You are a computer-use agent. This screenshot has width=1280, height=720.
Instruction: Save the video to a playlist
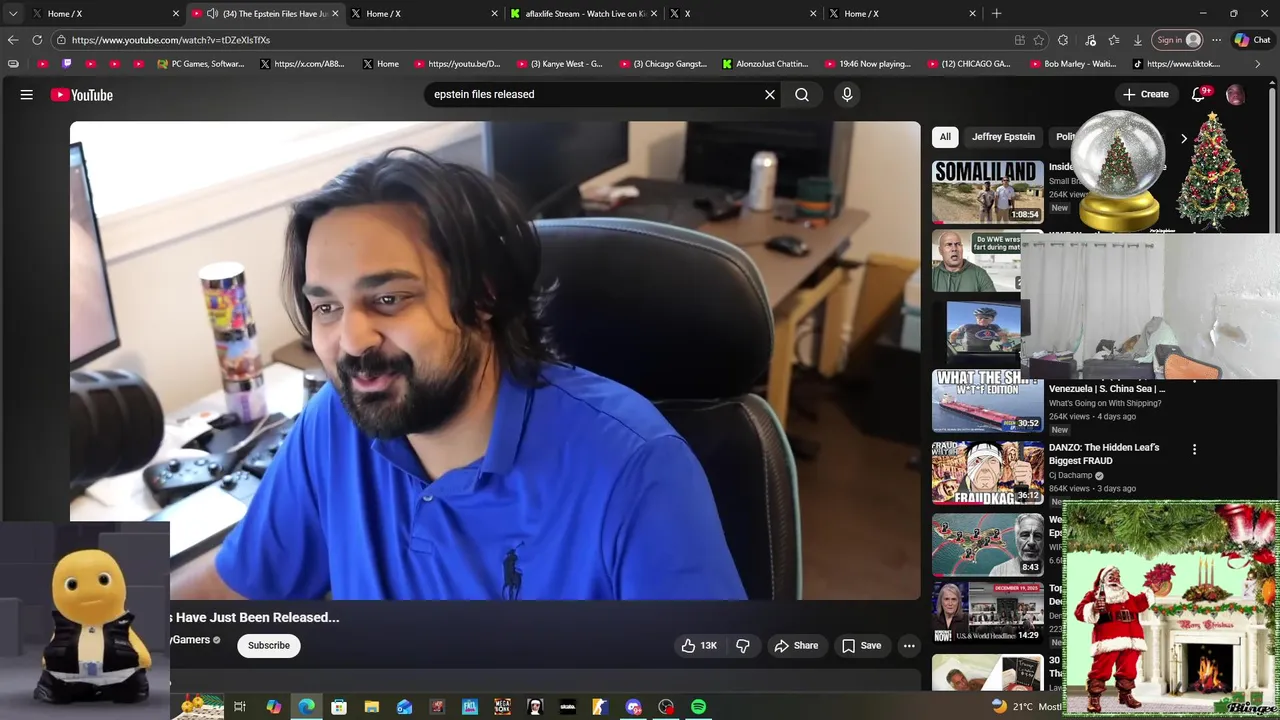pos(861,646)
